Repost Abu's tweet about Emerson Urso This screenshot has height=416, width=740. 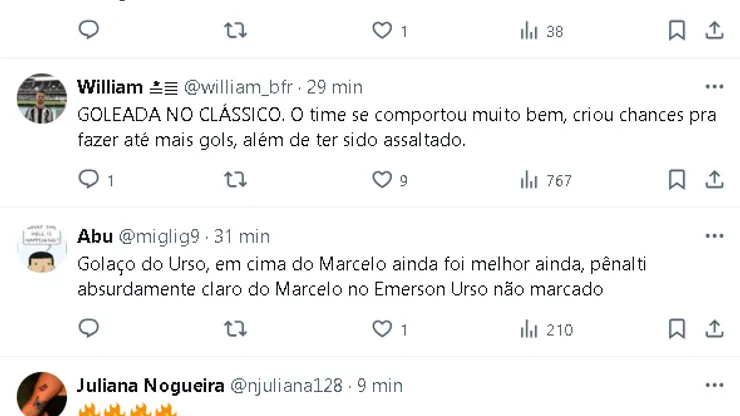pos(235,329)
